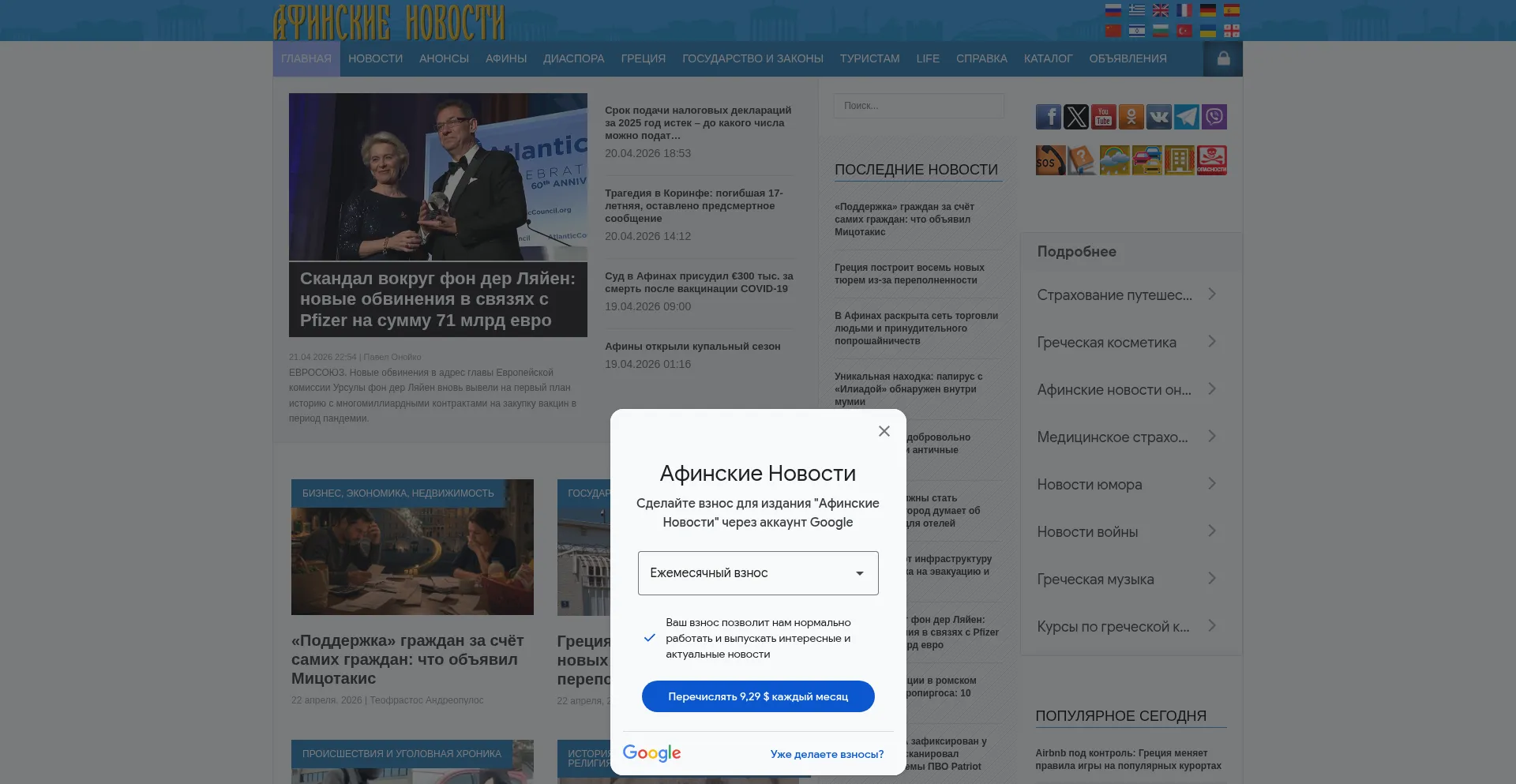Open article Суд в Афинах присудил €300 тыс.
The width and height of the screenshot is (1516, 784).
[x=699, y=283]
